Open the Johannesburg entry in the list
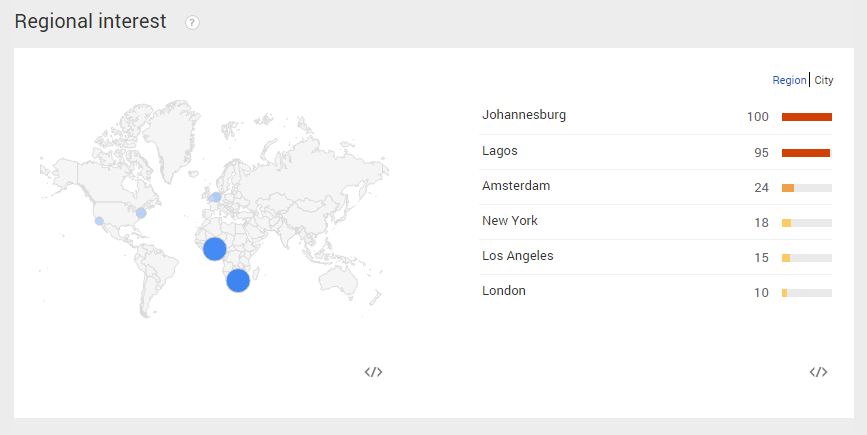Screen dimensions: 867x435 [524, 115]
